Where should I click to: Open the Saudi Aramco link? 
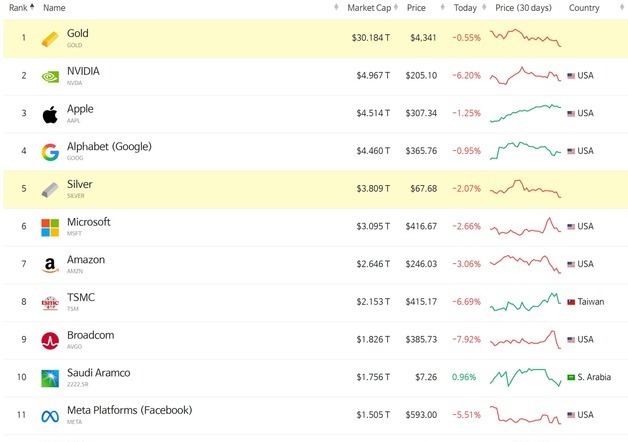[99, 373]
